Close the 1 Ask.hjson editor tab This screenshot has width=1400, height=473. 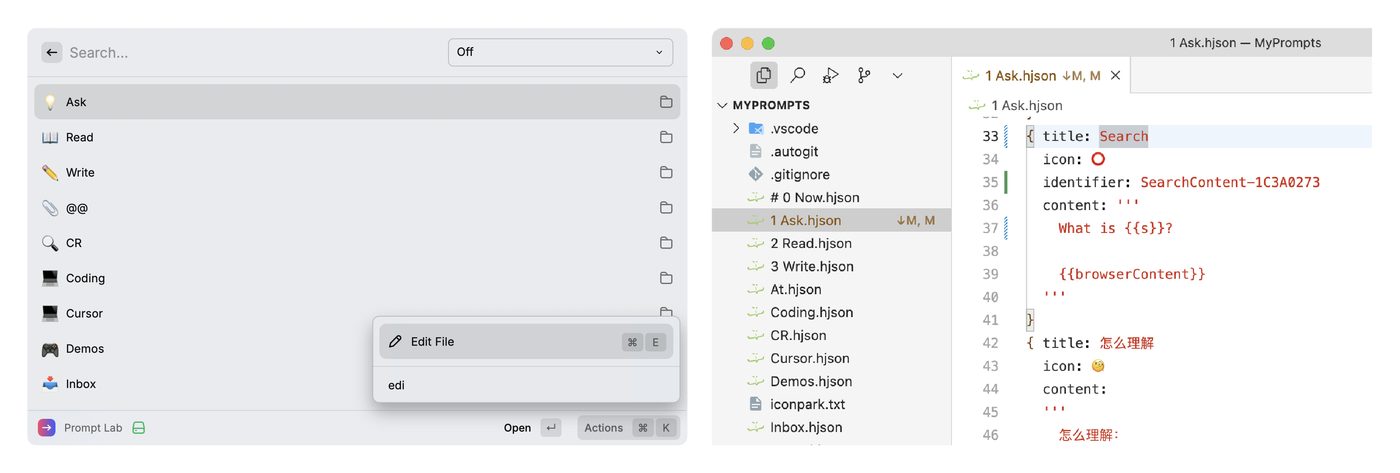[1116, 75]
